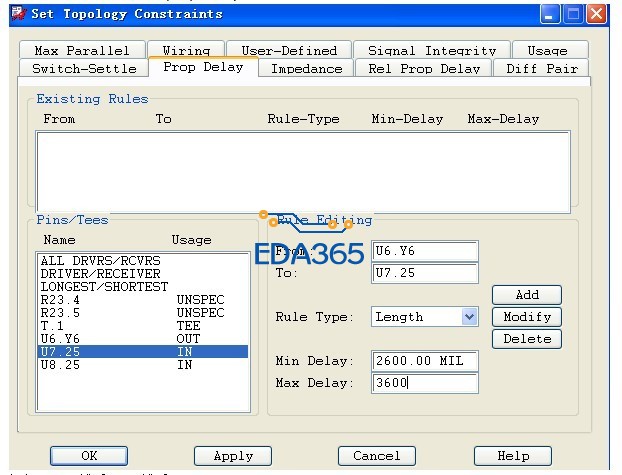Click the Set Topology Constraints title icon

coord(19,13)
